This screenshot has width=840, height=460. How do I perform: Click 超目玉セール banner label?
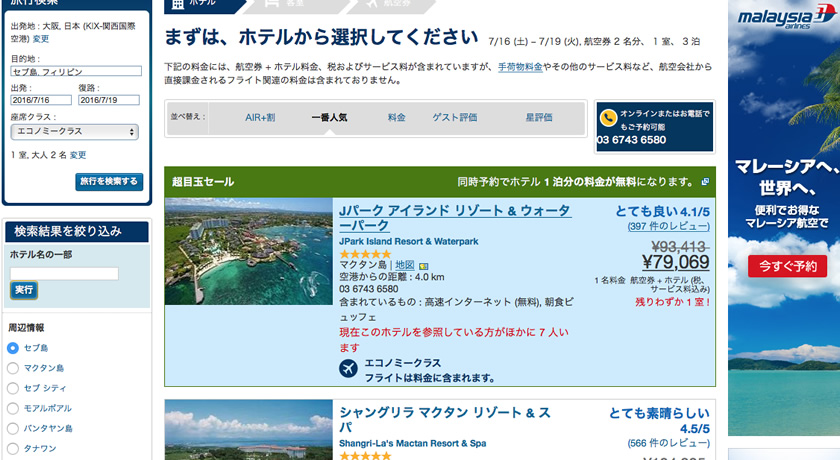203,182
